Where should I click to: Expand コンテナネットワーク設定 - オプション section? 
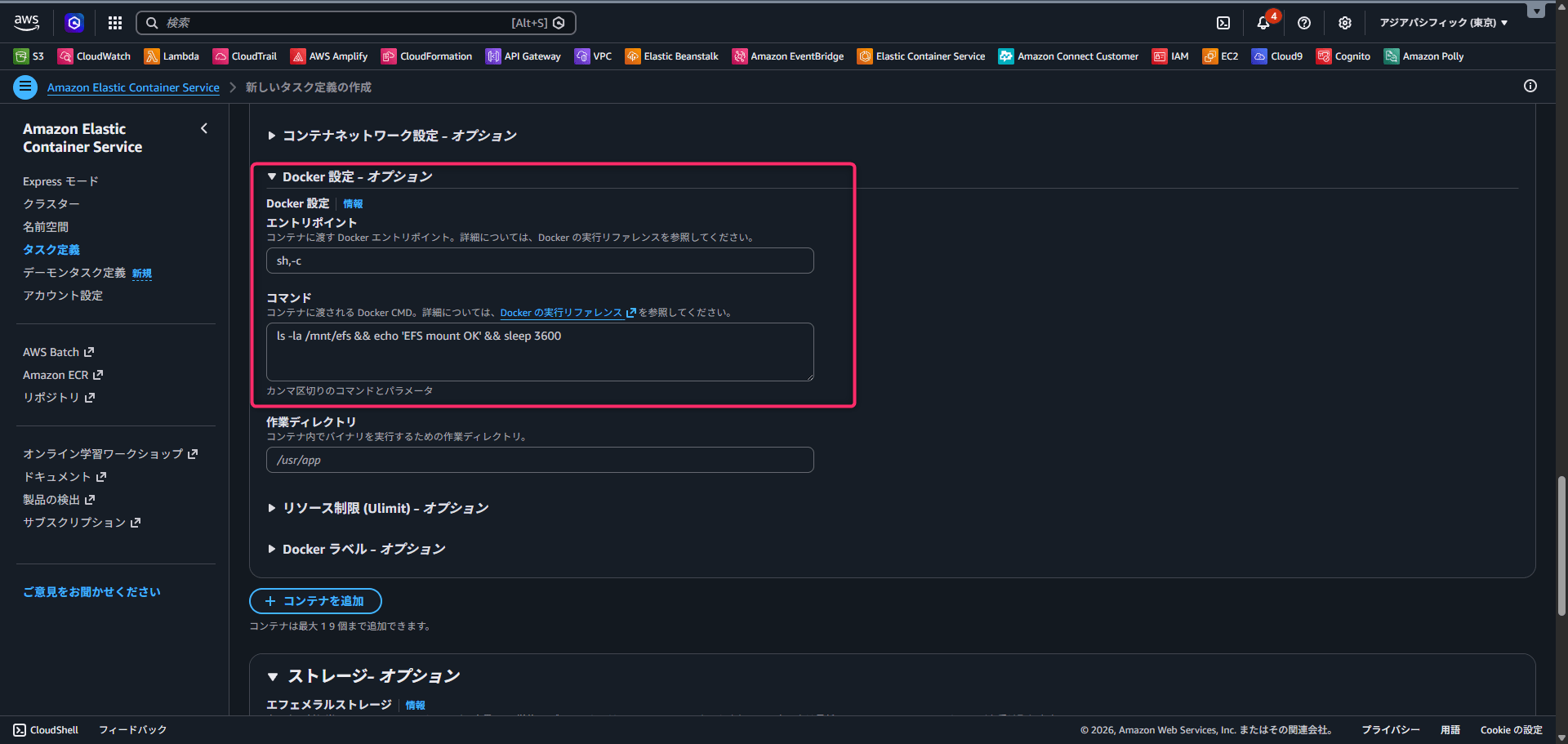click(392, 136)
